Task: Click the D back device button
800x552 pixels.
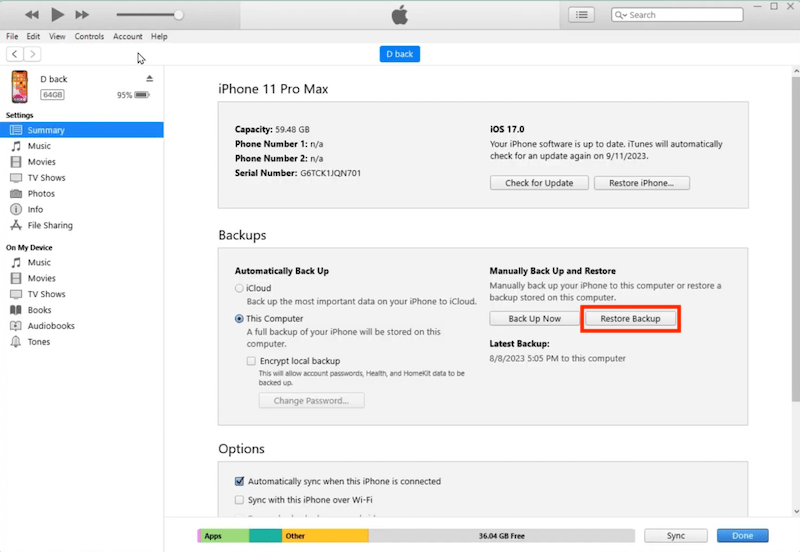Action: click(399, 54)
